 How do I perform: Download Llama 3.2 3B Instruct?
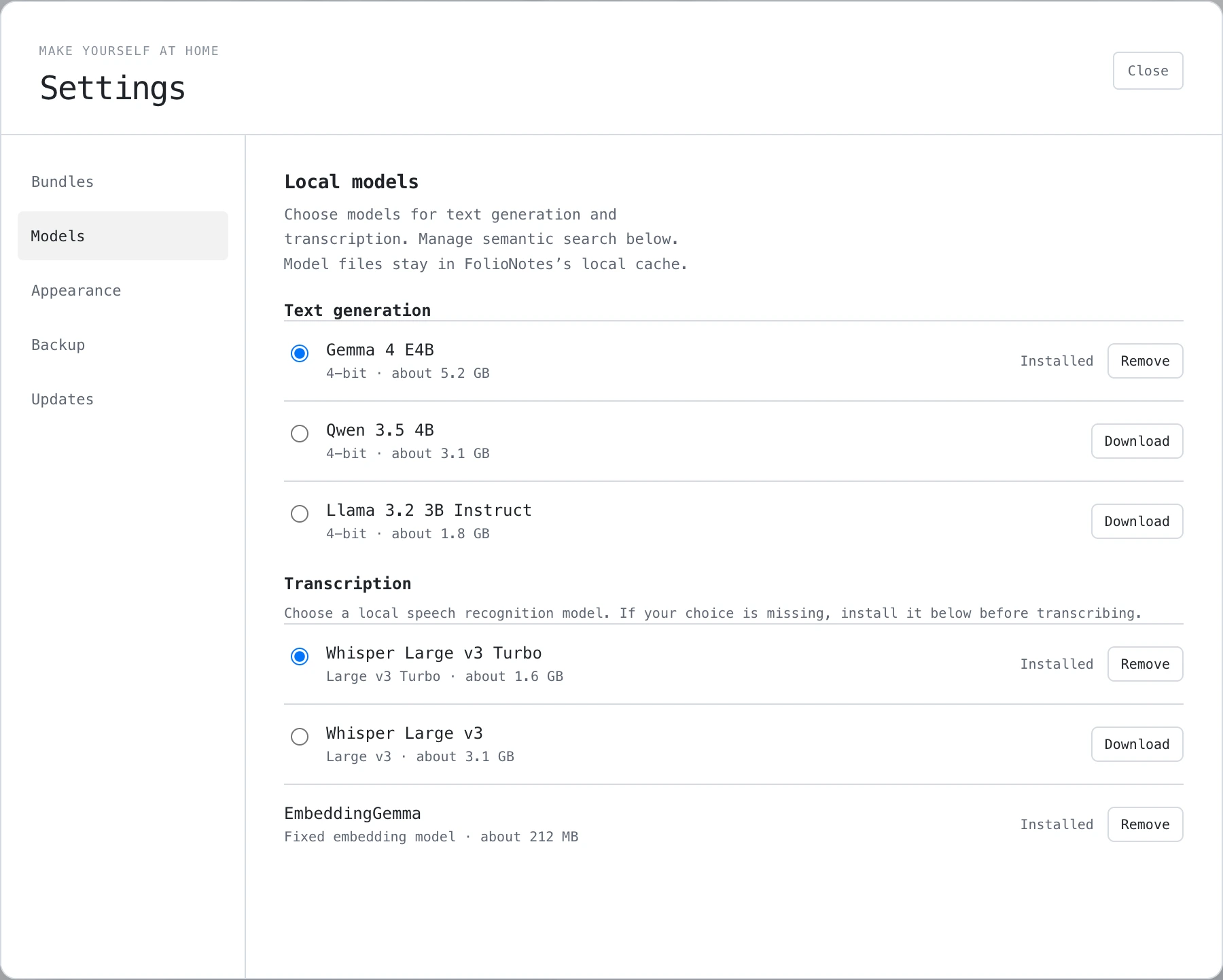[1137, 521]
